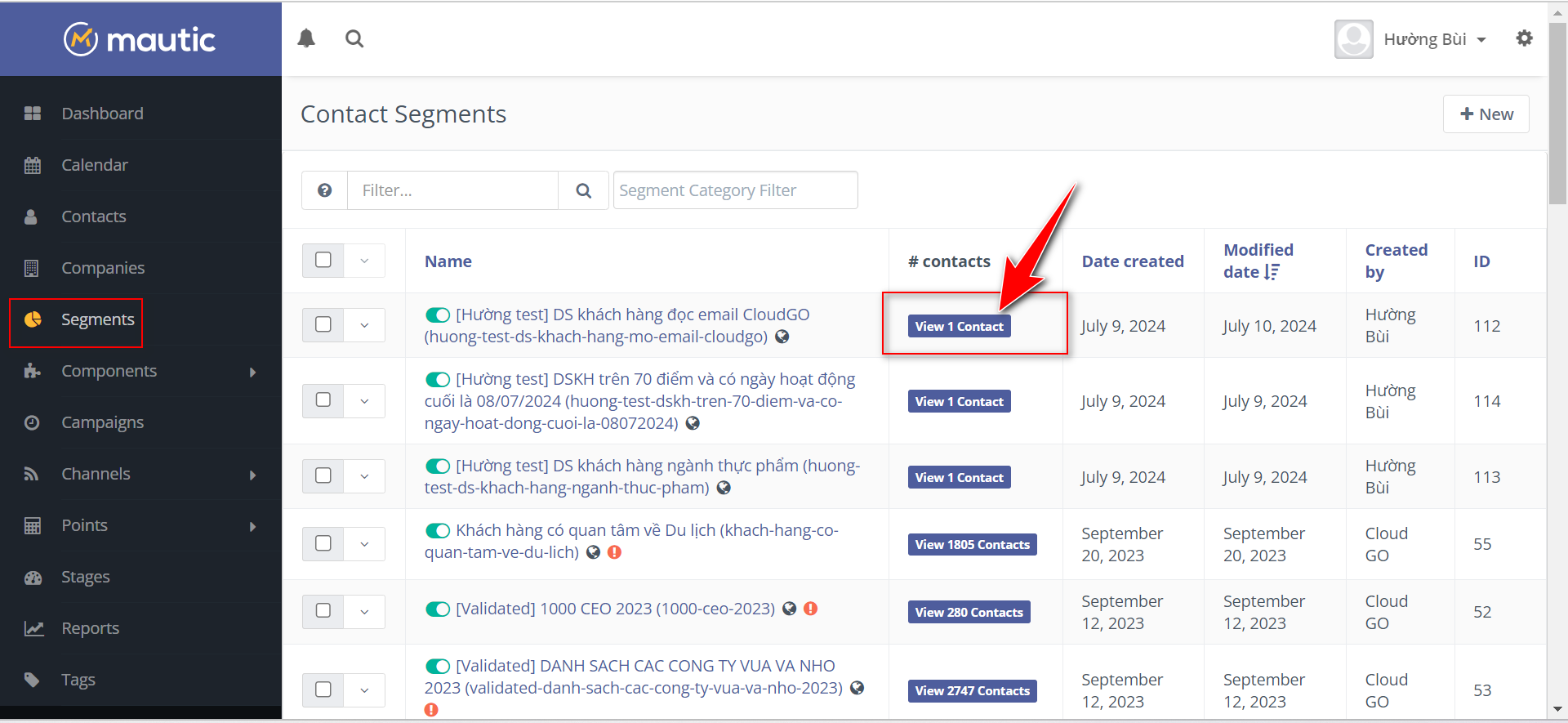Click View 1805 Contacts button

972,545
